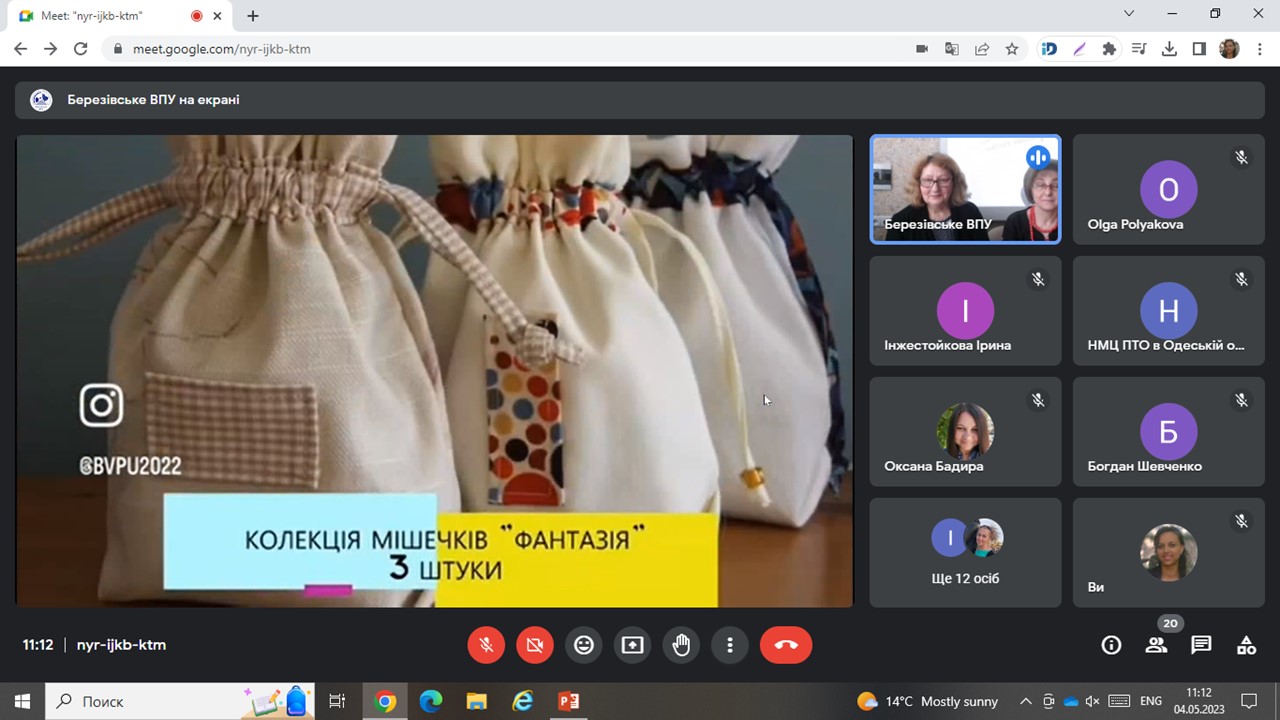
Task: Open more options three-dot menu
Action: [730, 645]
